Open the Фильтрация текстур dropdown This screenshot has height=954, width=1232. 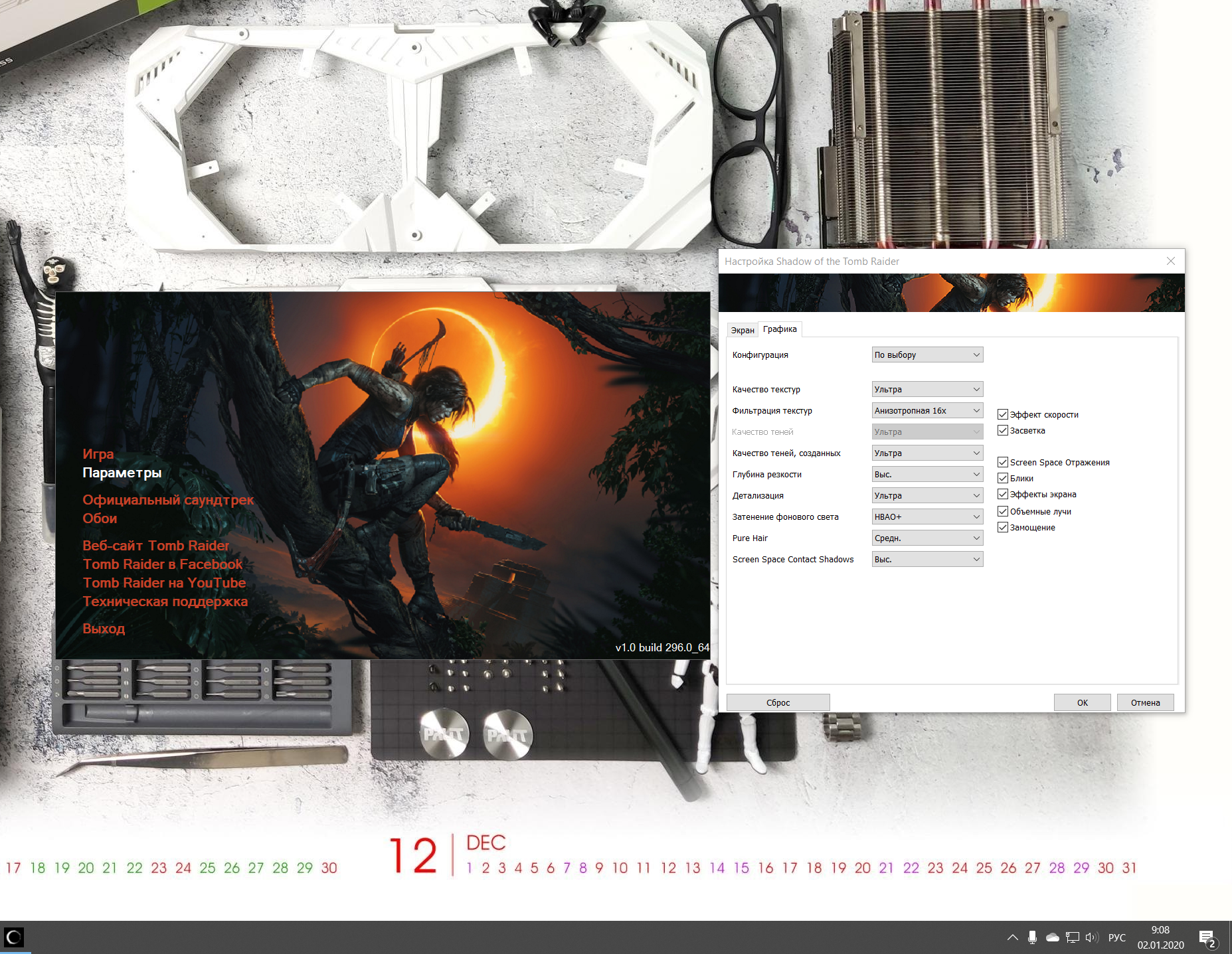(927, 410)
